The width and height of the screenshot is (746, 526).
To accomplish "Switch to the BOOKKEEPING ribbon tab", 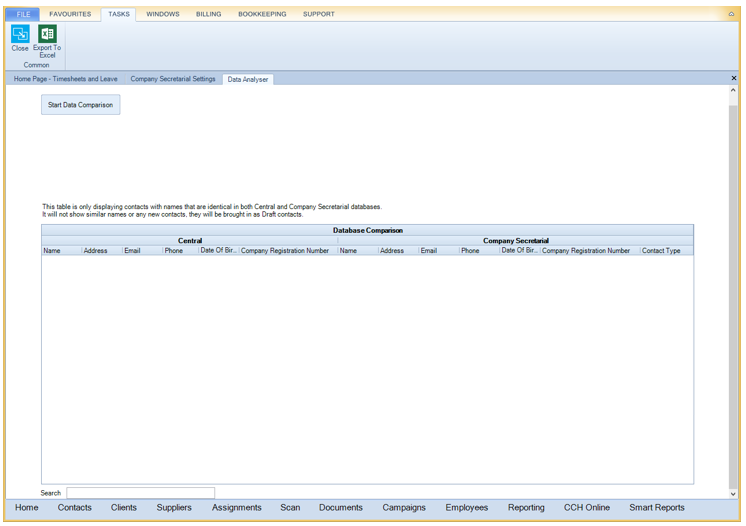I will [262, 14].
